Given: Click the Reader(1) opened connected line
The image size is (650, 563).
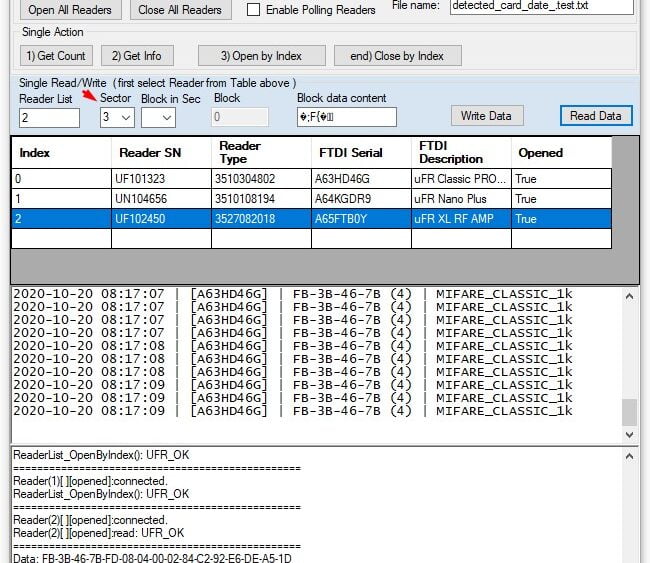Looking at the screenshot, I should point(90,481).
